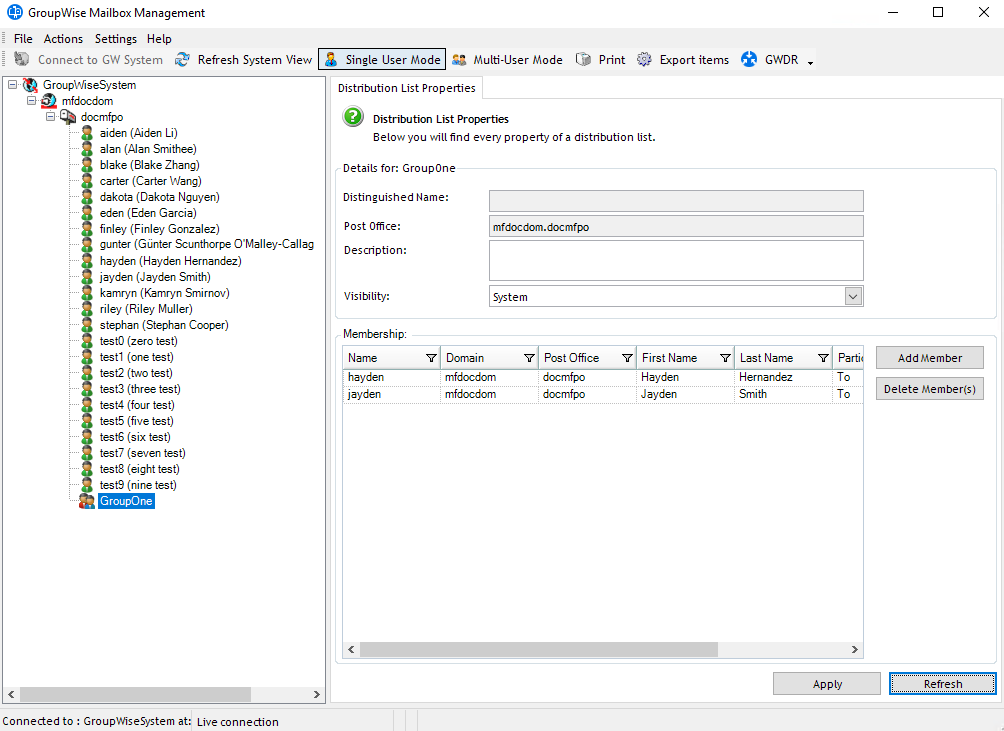Click the GroupWiseSystem globe icon in tree
This screenshot has height=731, width=1004.
tap(30, 84)
